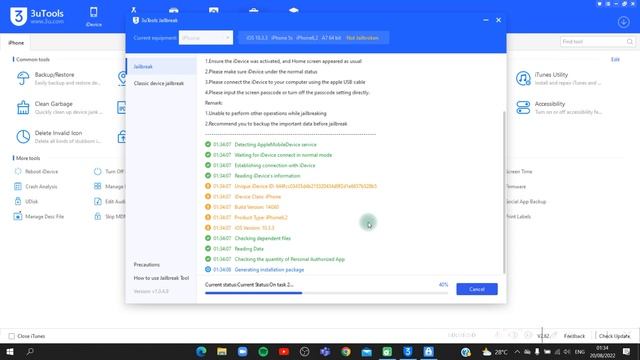Cancel the jailbreak process

click(477, 289)
